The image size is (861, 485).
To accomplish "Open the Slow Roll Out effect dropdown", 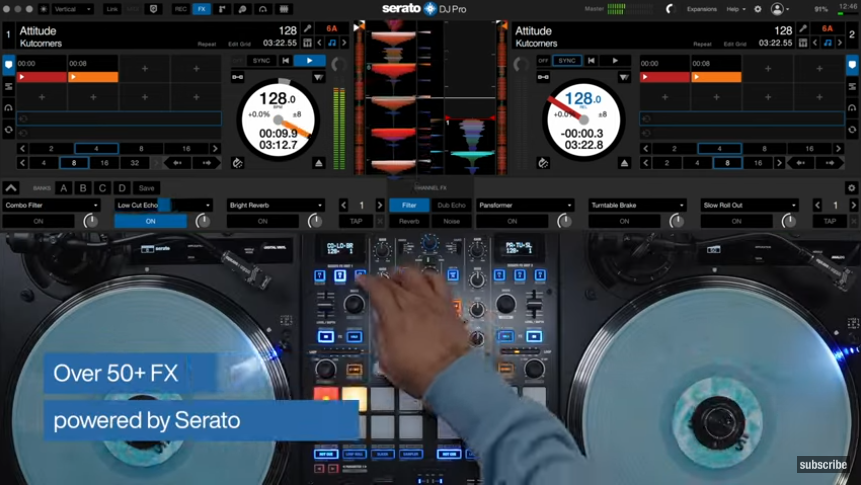I will [x=750, y=205].
